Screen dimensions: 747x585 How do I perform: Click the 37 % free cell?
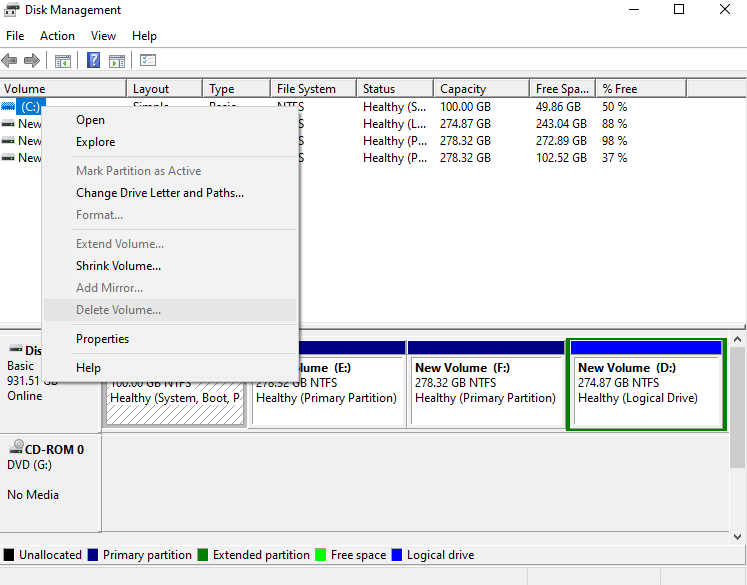point(614,158)
